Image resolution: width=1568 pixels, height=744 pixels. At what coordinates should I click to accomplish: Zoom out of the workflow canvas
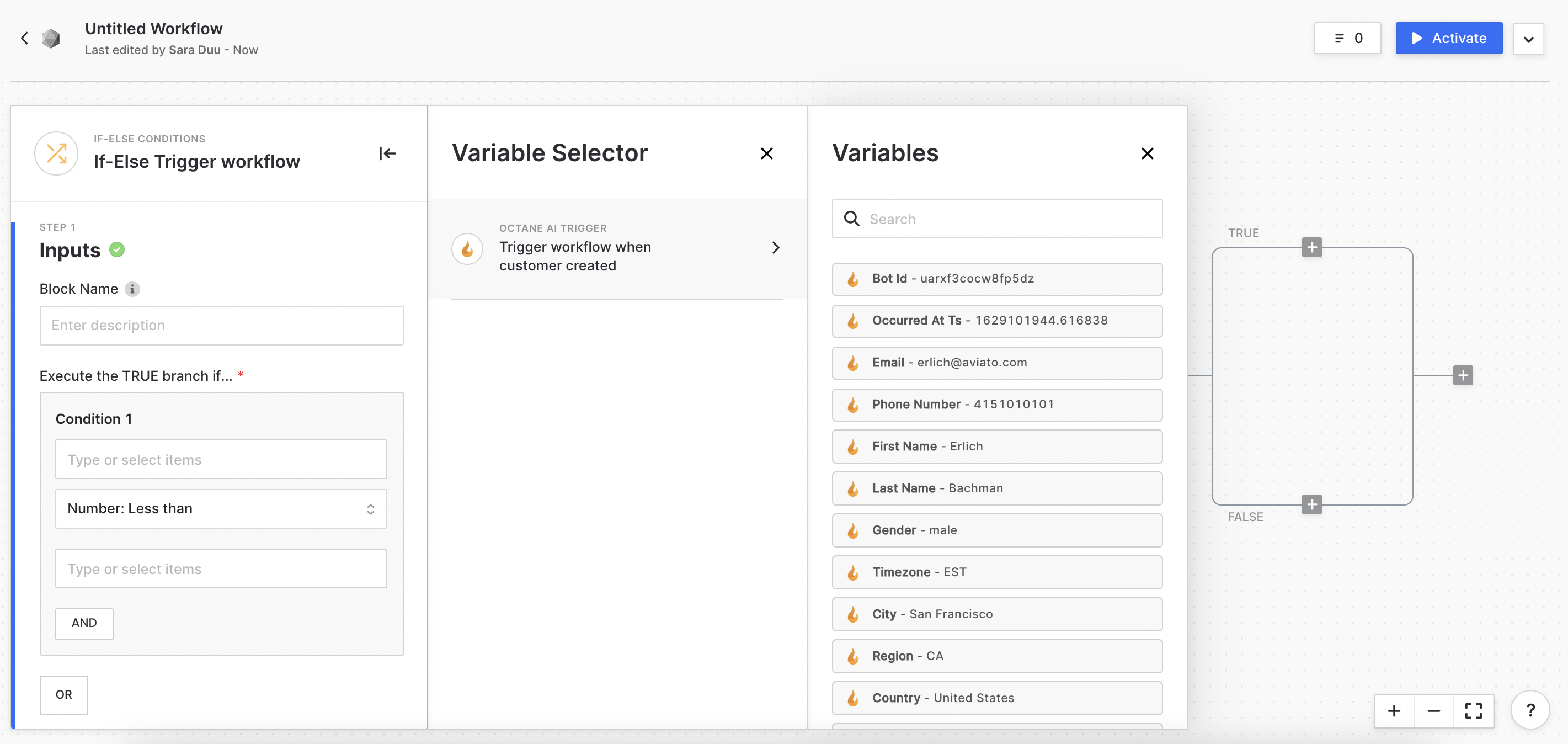point(1433,710)
